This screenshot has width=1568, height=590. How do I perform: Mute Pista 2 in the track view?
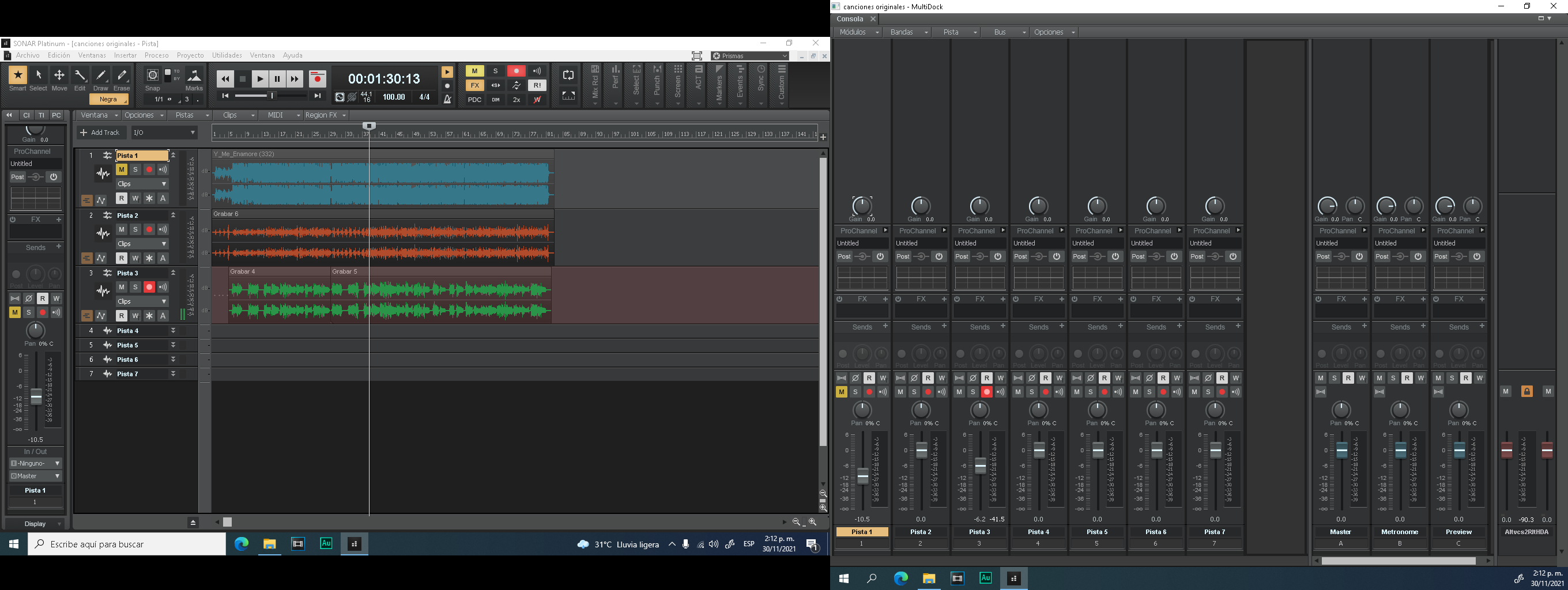click(x=121, y=229)
